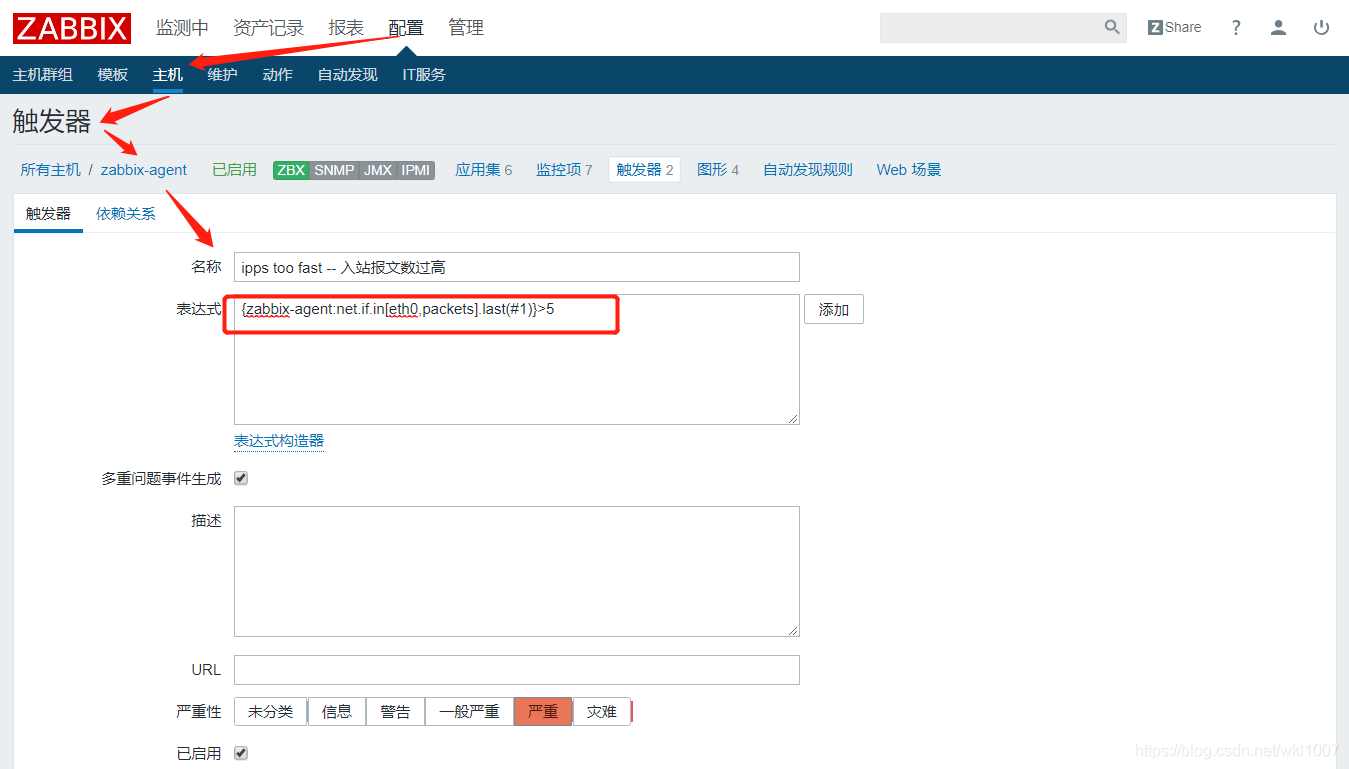The image size is (1349, 769).
Task: Select 严重 severity
Action: click(543, 712)
